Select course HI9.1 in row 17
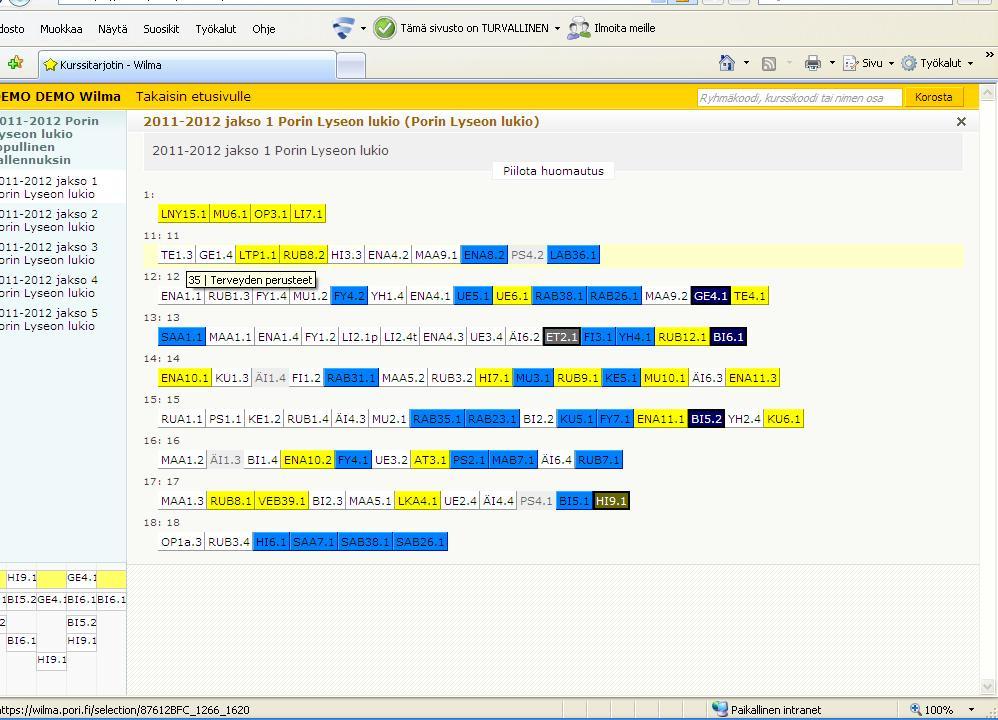The height and width of the screenshot is (720, 998). 611,501
